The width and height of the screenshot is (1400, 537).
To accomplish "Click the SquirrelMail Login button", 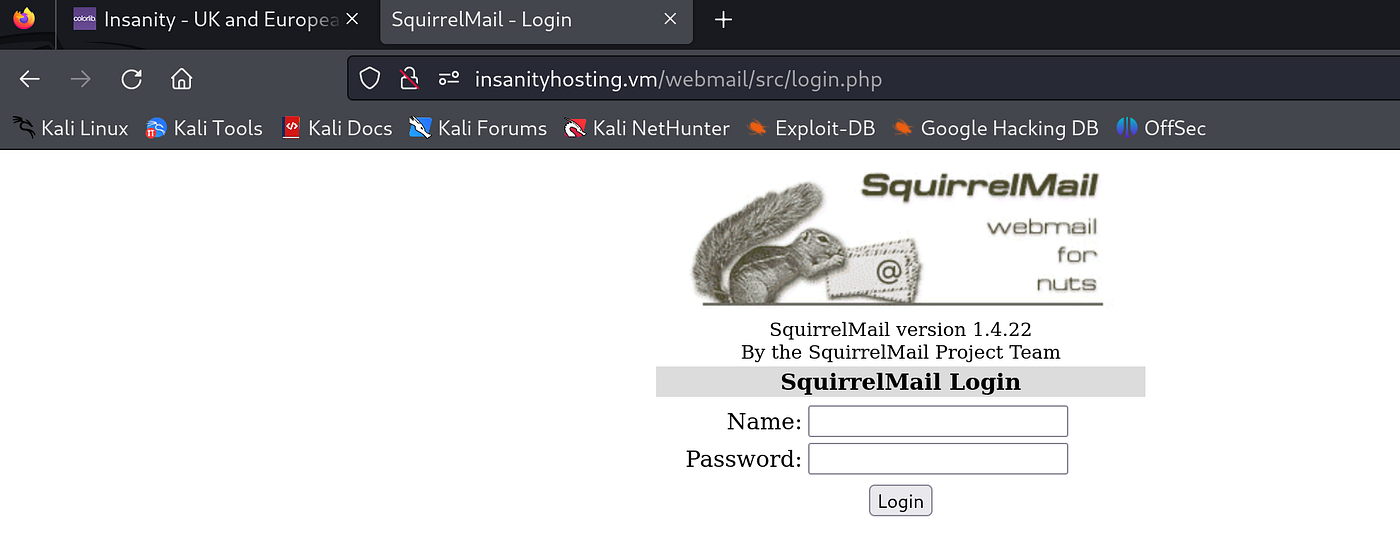I will (900, 501).
